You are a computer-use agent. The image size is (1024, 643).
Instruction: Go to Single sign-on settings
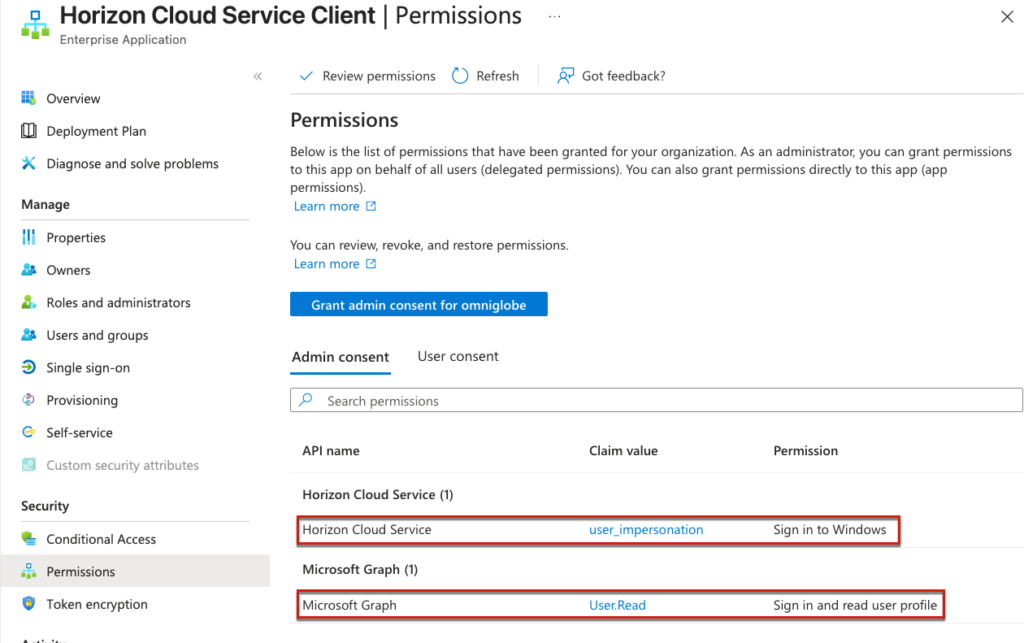coord(88,368)
